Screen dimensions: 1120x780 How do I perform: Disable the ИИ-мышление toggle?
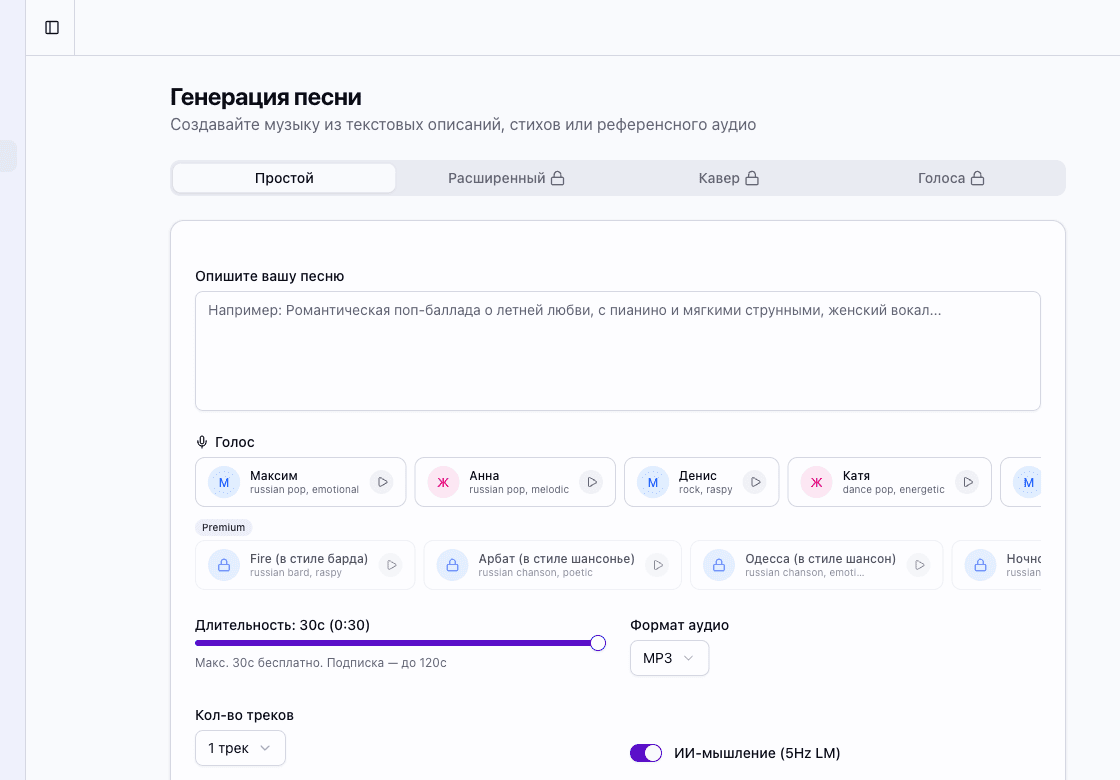(x=646, y=753)
